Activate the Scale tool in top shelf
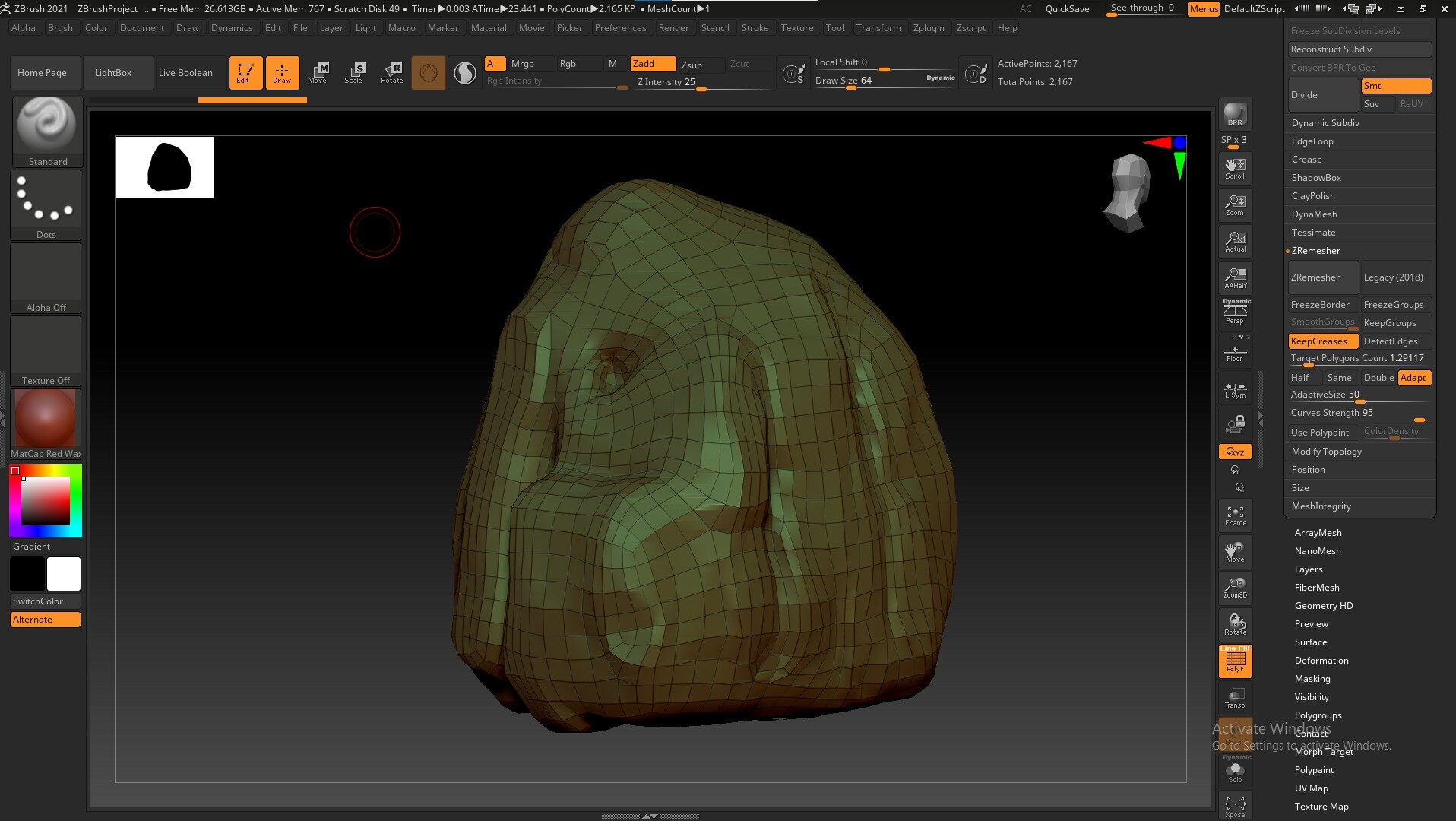This screenshot has height=821, width=1456. (x=354, y=72)
